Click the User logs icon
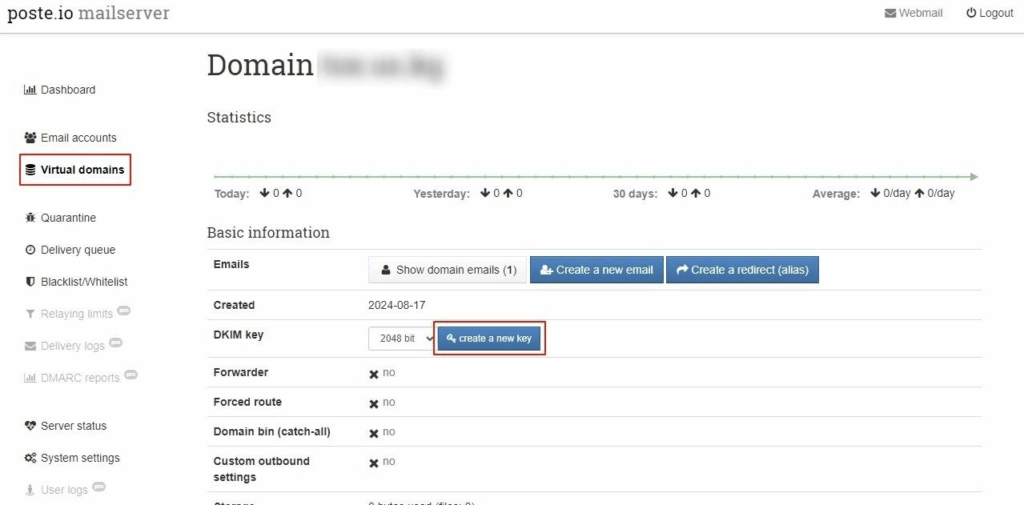Viewport: 1024px width, 505px height. pos(30,490)
